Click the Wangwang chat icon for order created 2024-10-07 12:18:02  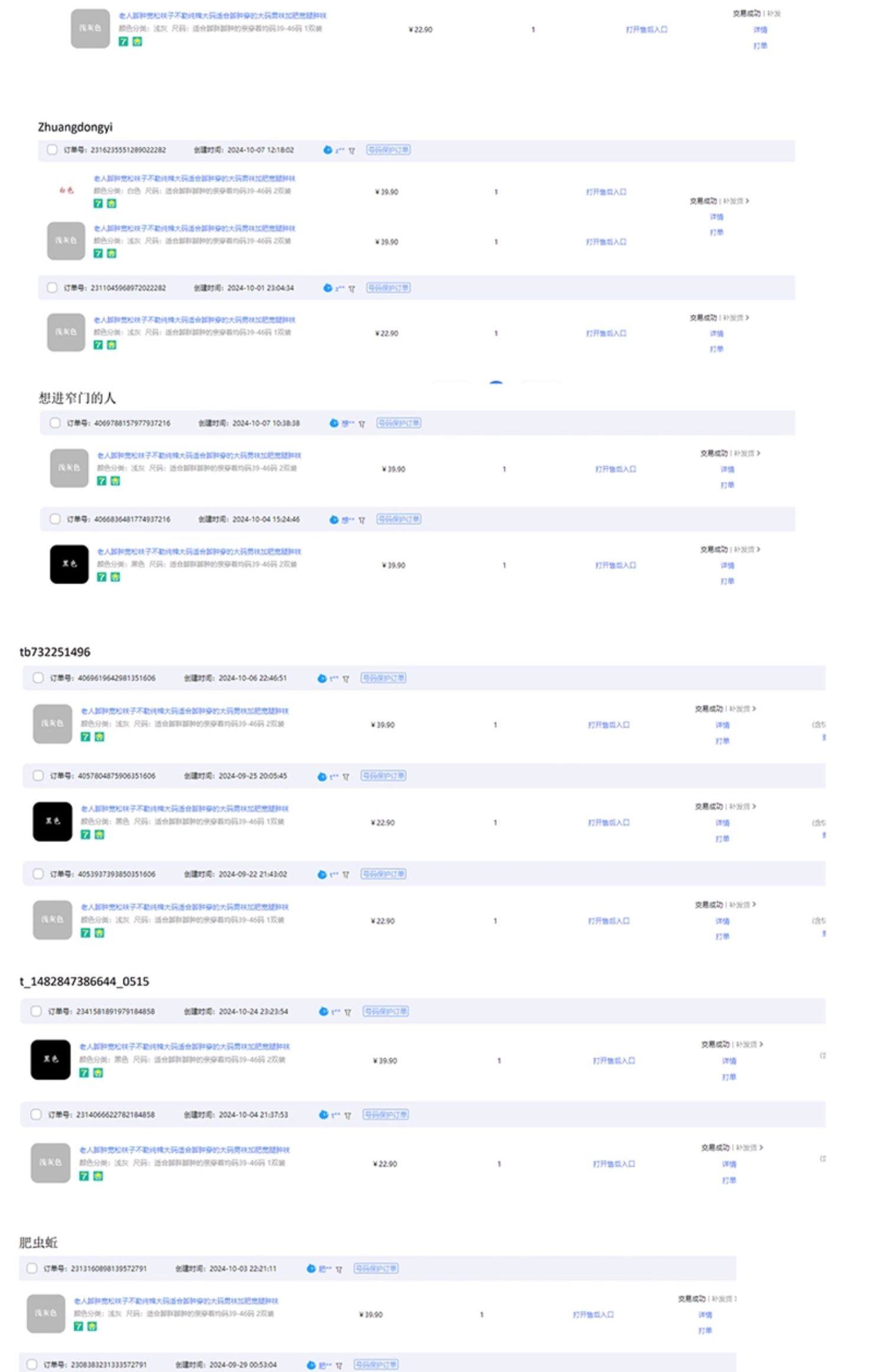coord(327,150)
